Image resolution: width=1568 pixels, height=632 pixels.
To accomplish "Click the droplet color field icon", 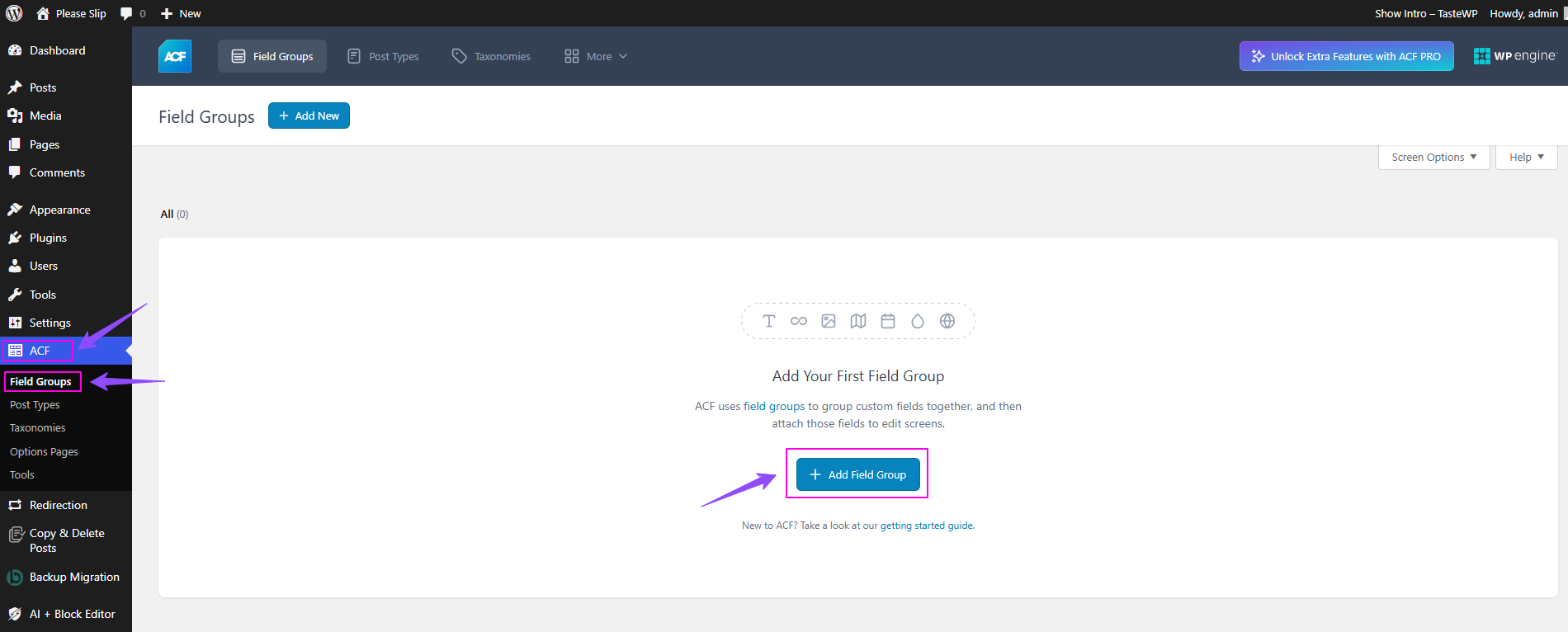I will click(x=918, y=321).
